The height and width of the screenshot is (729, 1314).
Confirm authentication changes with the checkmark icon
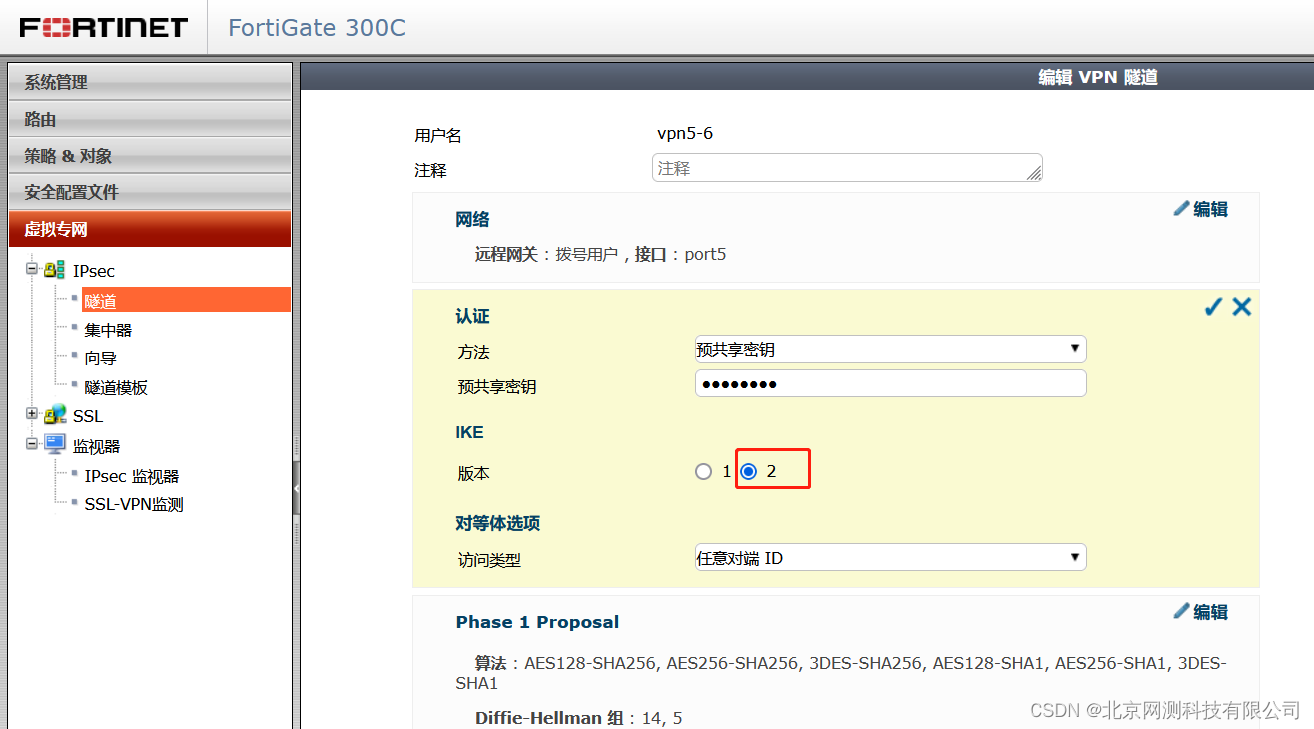click(1213, 307)
